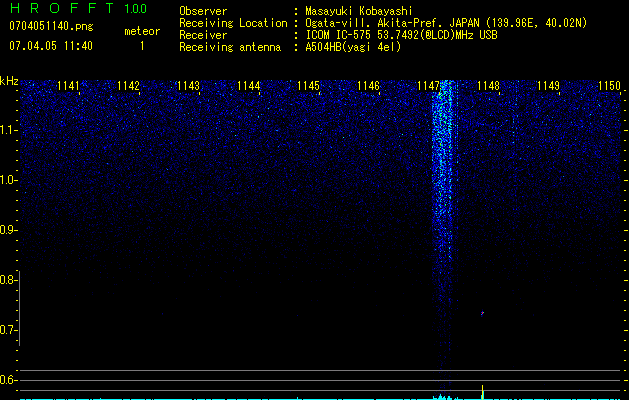Screen dimensions: 629x400
Task: Click the yellow detection spike below 1148
Action: [x=483, y=392]
